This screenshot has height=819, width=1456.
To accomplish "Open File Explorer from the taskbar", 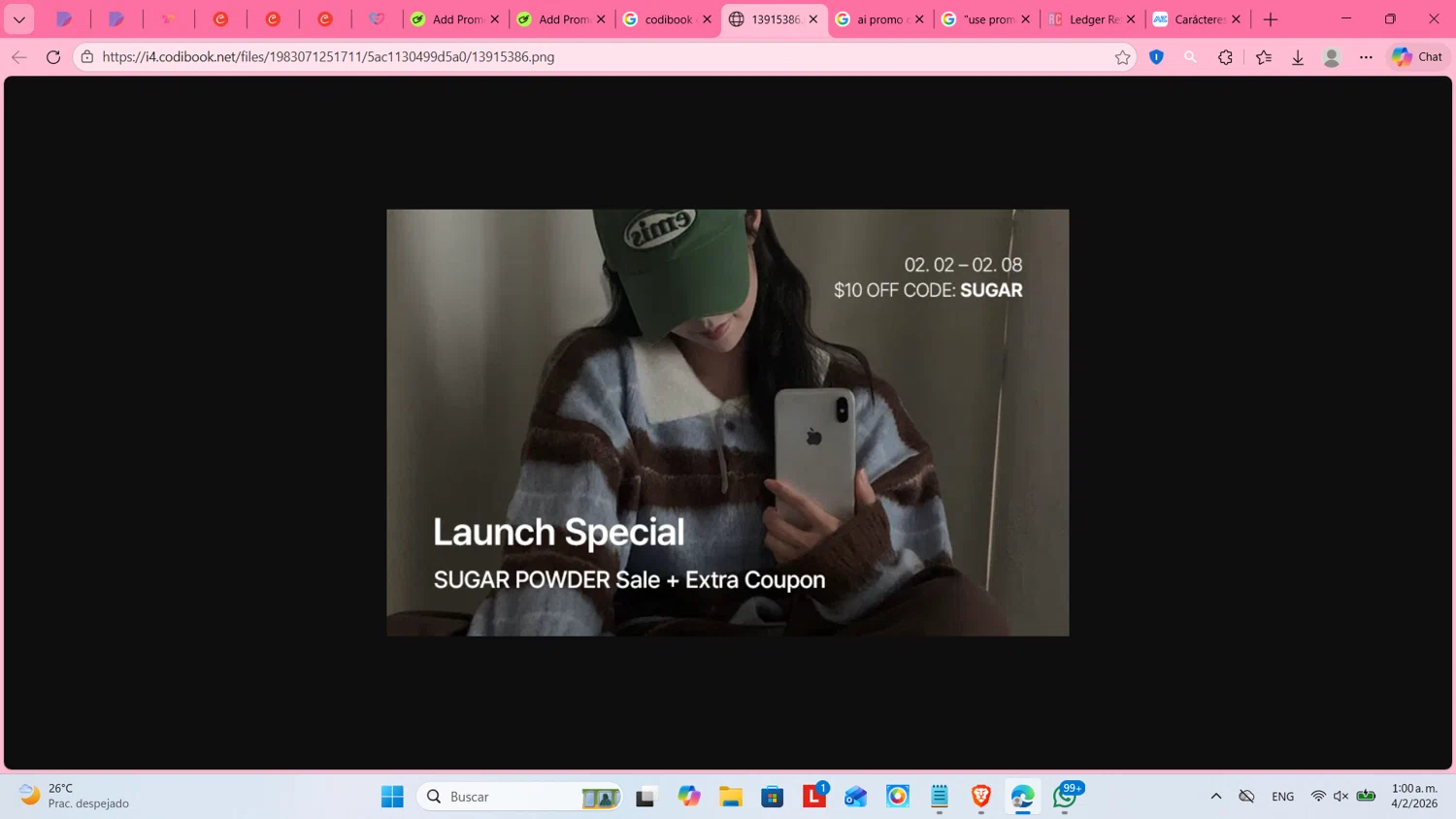I will (x=731, y=797).
